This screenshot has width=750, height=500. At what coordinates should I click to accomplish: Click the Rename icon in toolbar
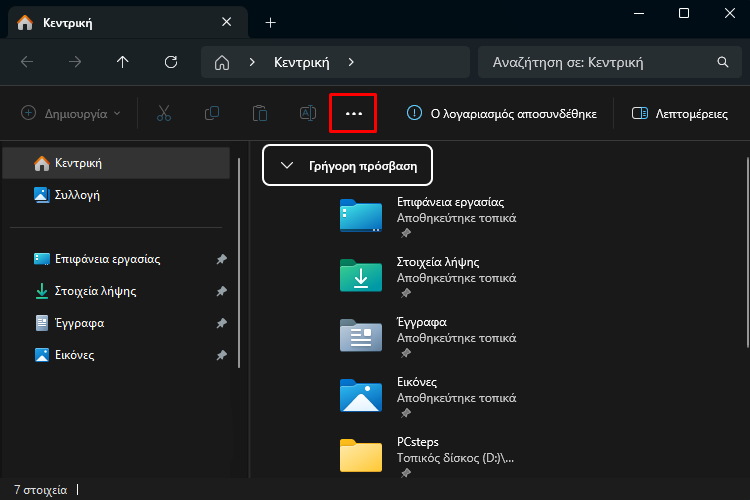pos(308,113)
